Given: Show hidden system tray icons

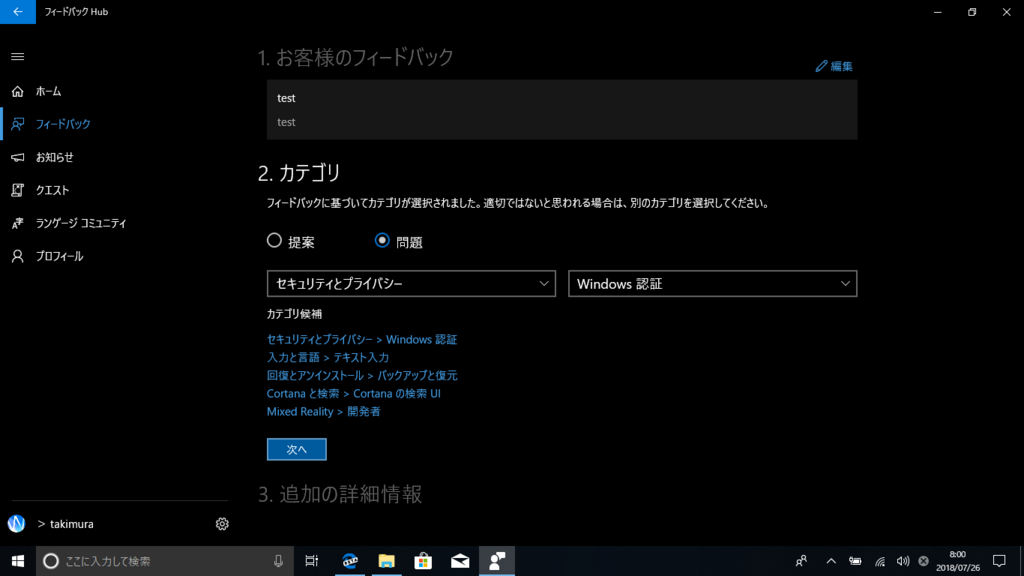Looking at the screenshot, I should coord(831,561).
